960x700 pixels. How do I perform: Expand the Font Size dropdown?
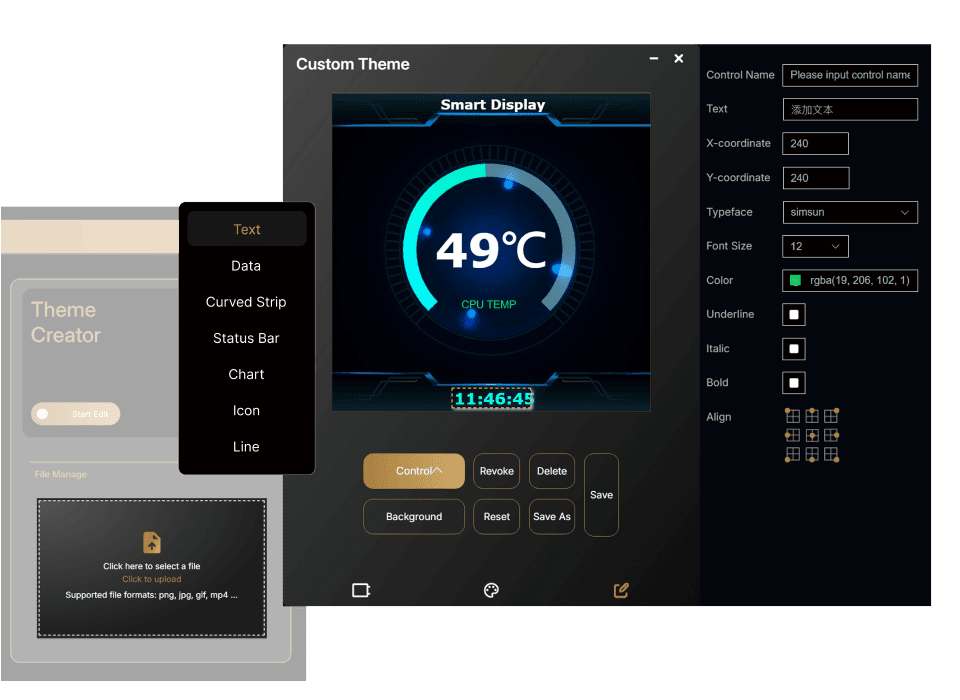coord(815,246)
